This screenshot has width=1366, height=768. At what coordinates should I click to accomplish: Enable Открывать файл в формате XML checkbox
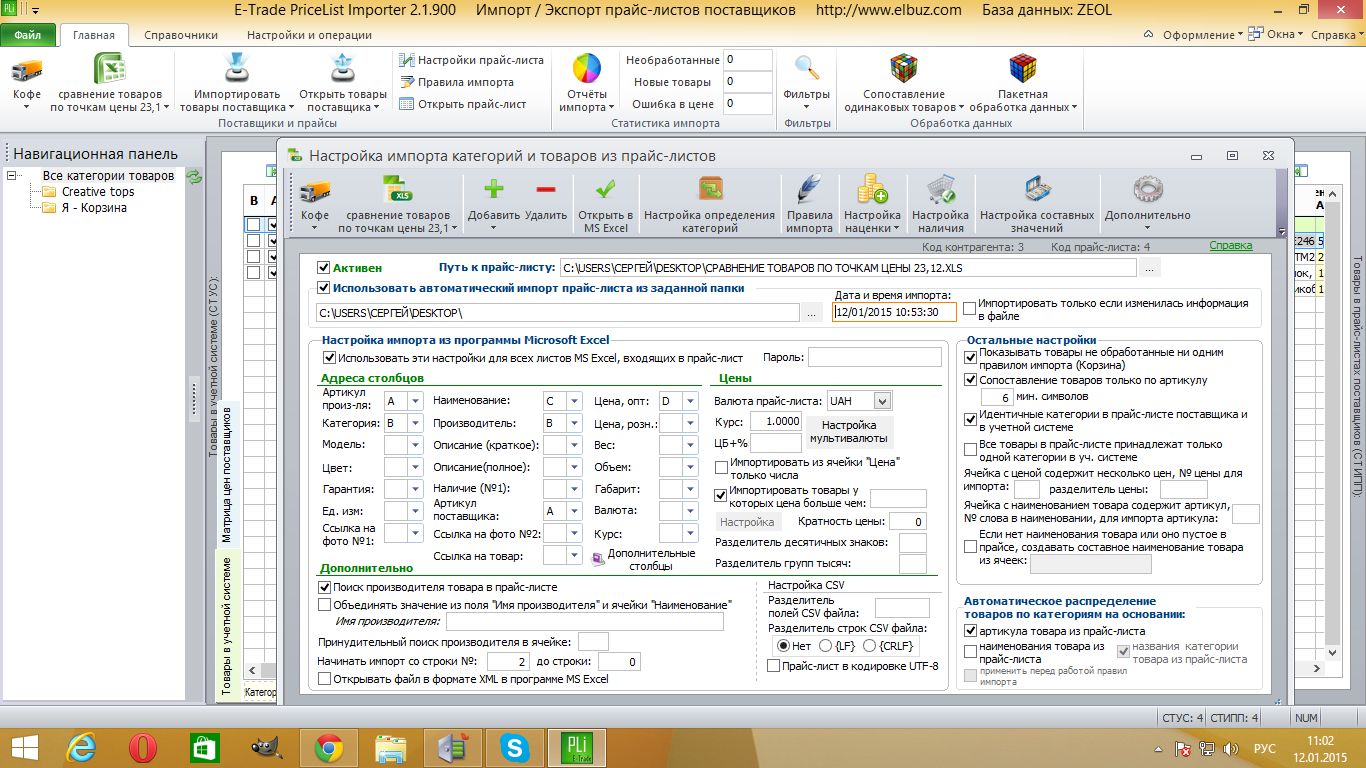click(324, 679)
